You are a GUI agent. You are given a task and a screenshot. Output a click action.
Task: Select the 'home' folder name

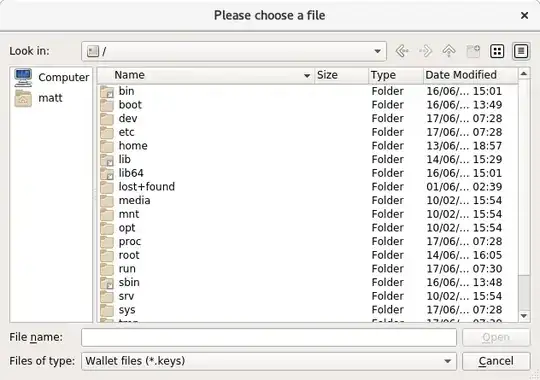133,146
